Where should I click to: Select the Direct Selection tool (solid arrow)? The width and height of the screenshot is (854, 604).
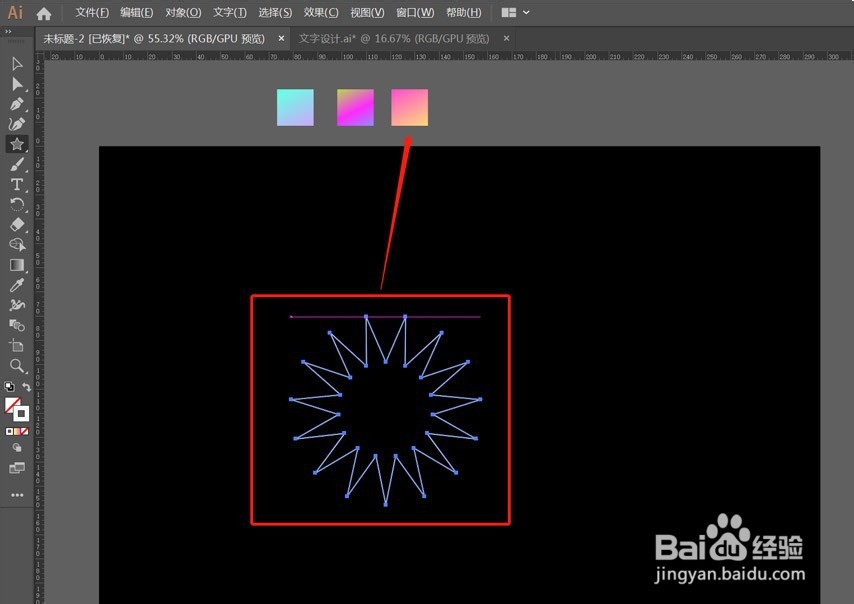17,84
